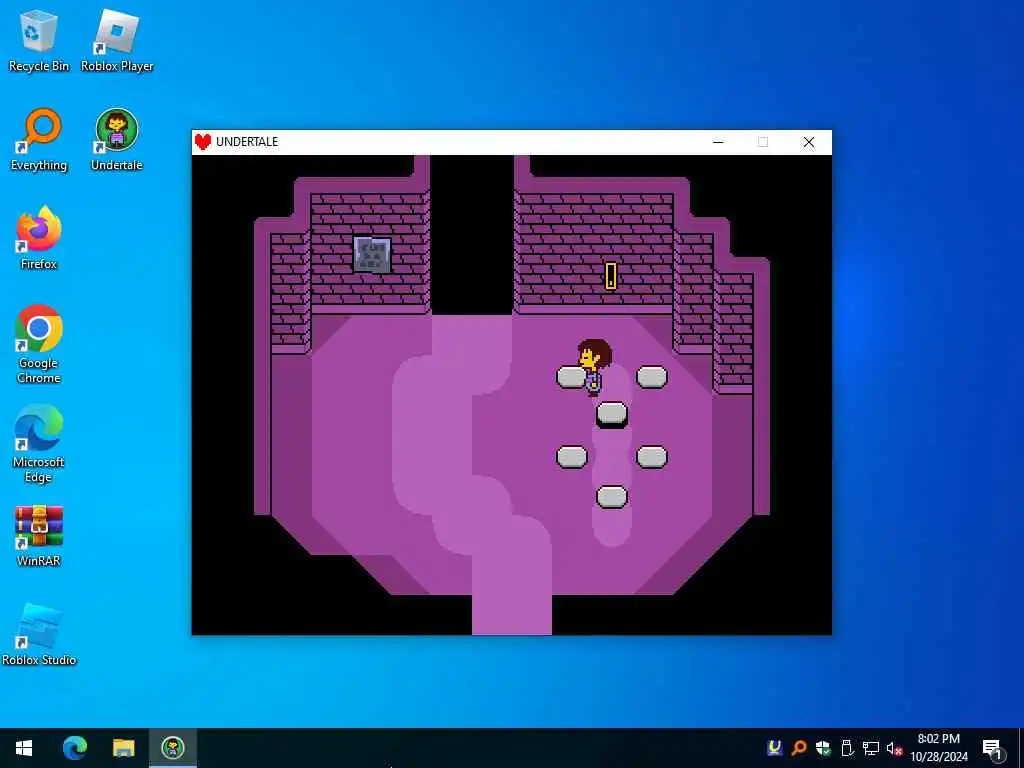Open File Explorer from the taskbar
This screenshot has height=768, width=1024.
[123, 748]
